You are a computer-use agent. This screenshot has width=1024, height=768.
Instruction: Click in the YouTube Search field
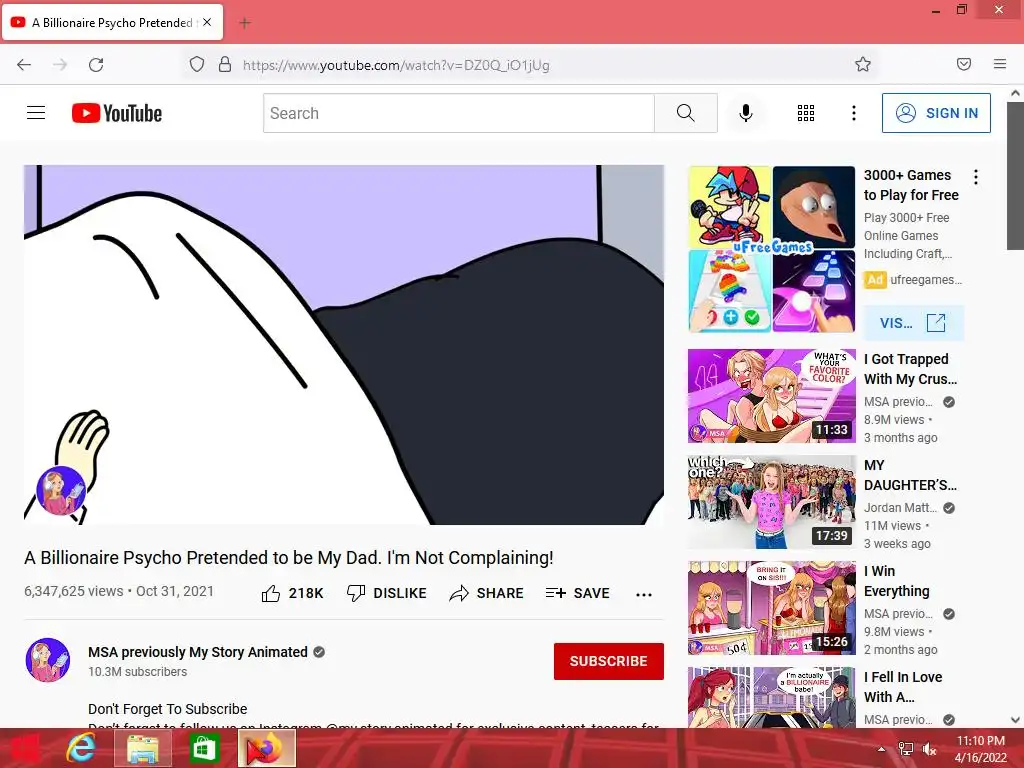459,113
